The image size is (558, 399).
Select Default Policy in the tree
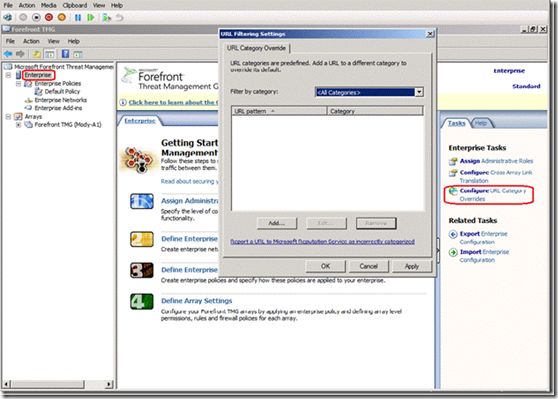coord(62,91)
